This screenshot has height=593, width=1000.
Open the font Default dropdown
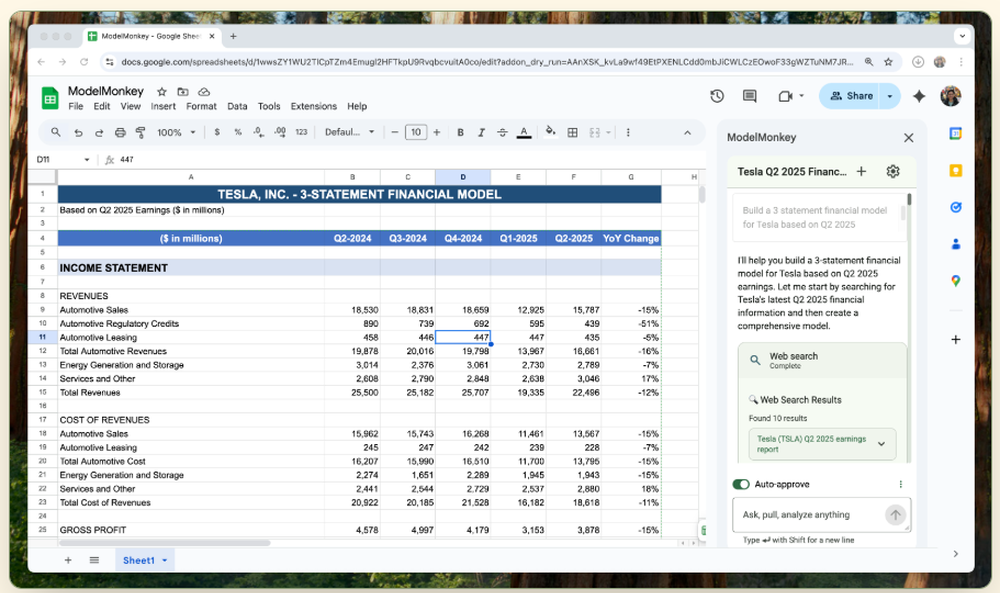click(x=350, y=132)
